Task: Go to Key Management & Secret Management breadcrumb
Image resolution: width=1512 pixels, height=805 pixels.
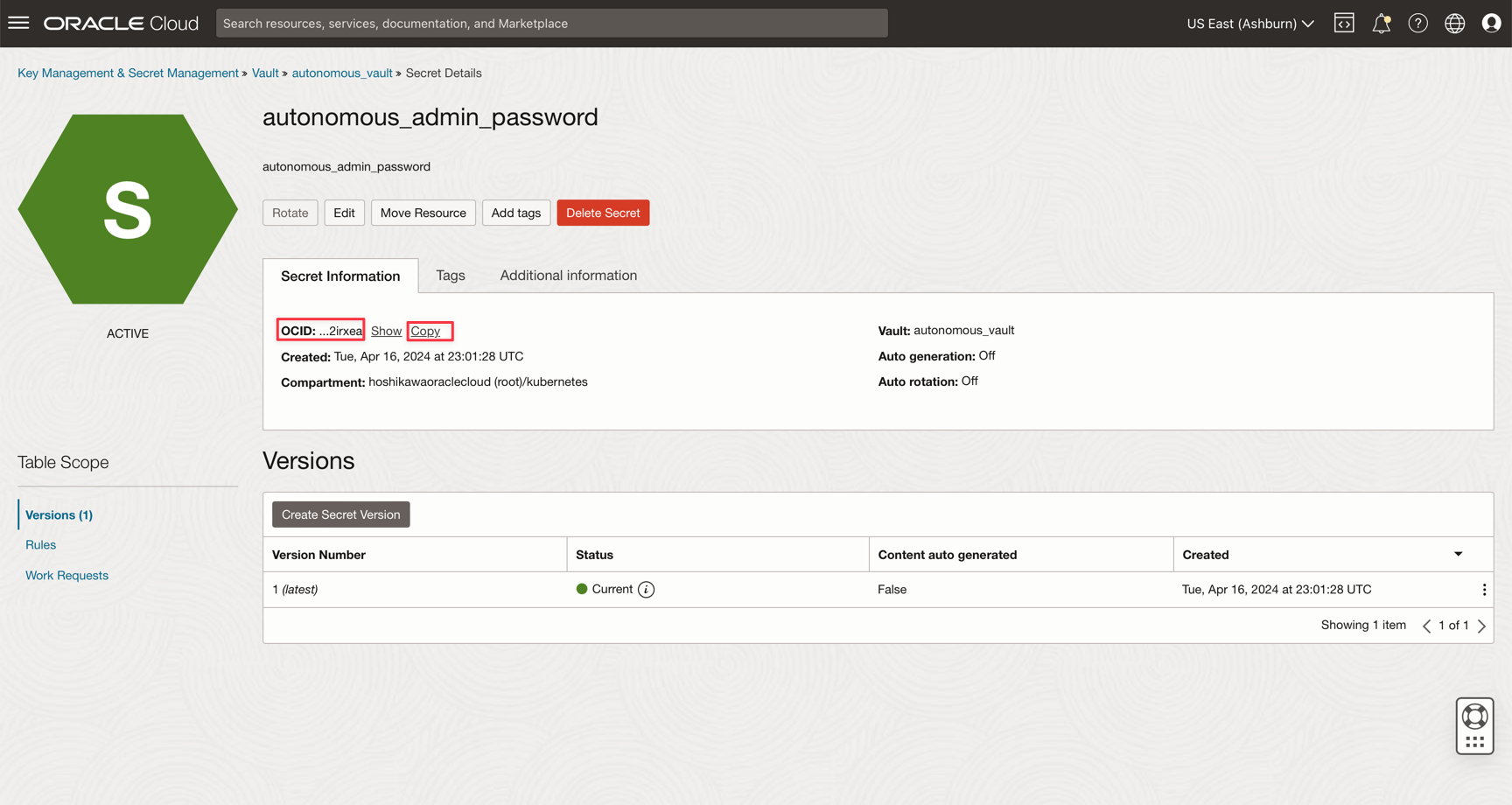Action: [128, 73]
